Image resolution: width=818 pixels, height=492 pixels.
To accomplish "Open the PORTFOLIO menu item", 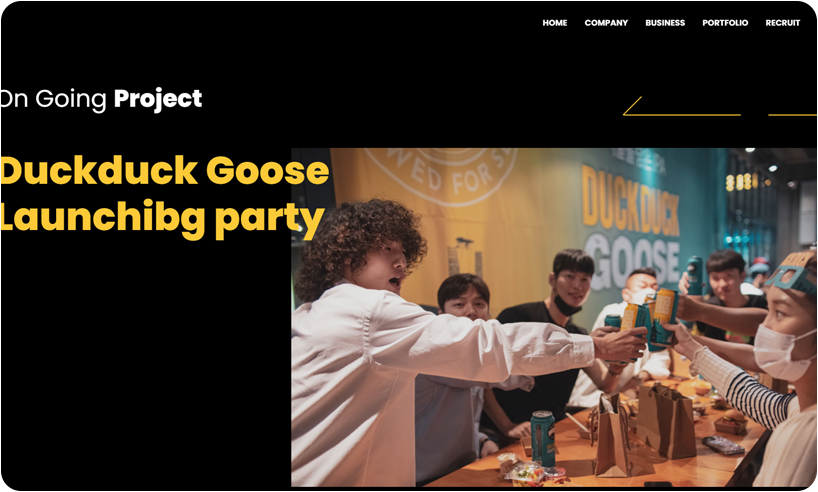I will click(725, 23).
